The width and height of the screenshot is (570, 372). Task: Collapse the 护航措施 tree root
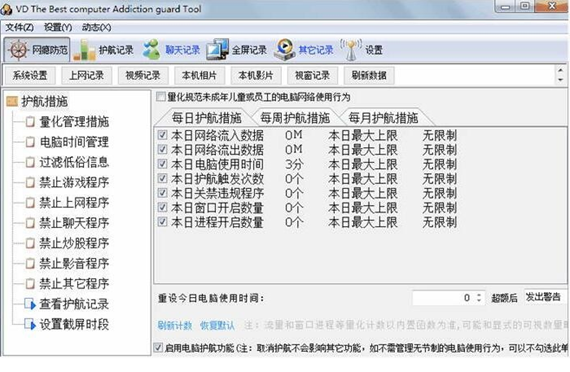click(x=12, y=101)
